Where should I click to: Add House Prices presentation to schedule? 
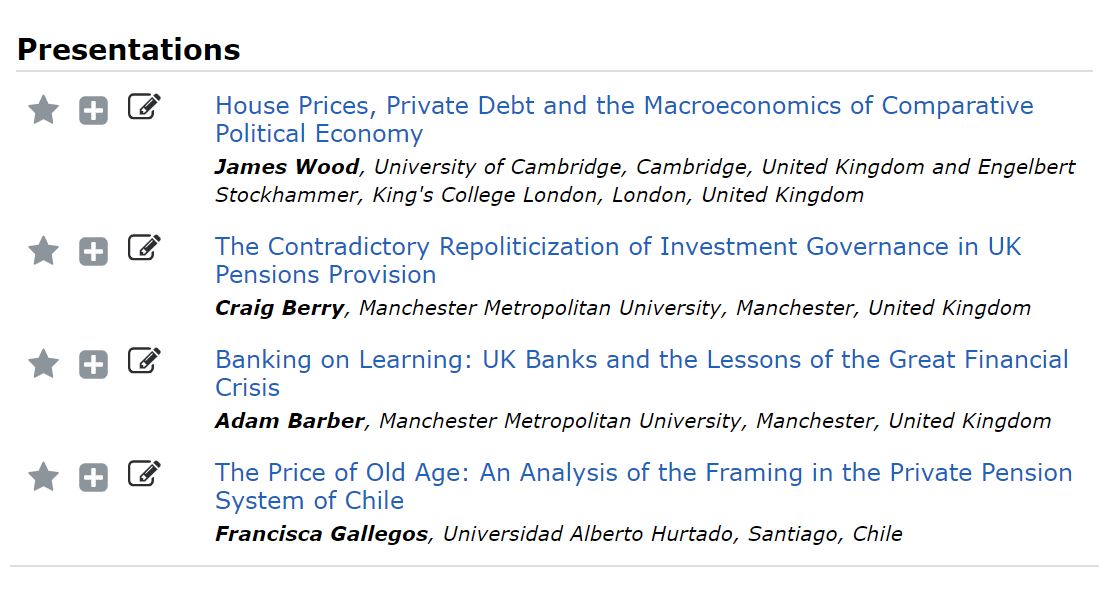93,111
